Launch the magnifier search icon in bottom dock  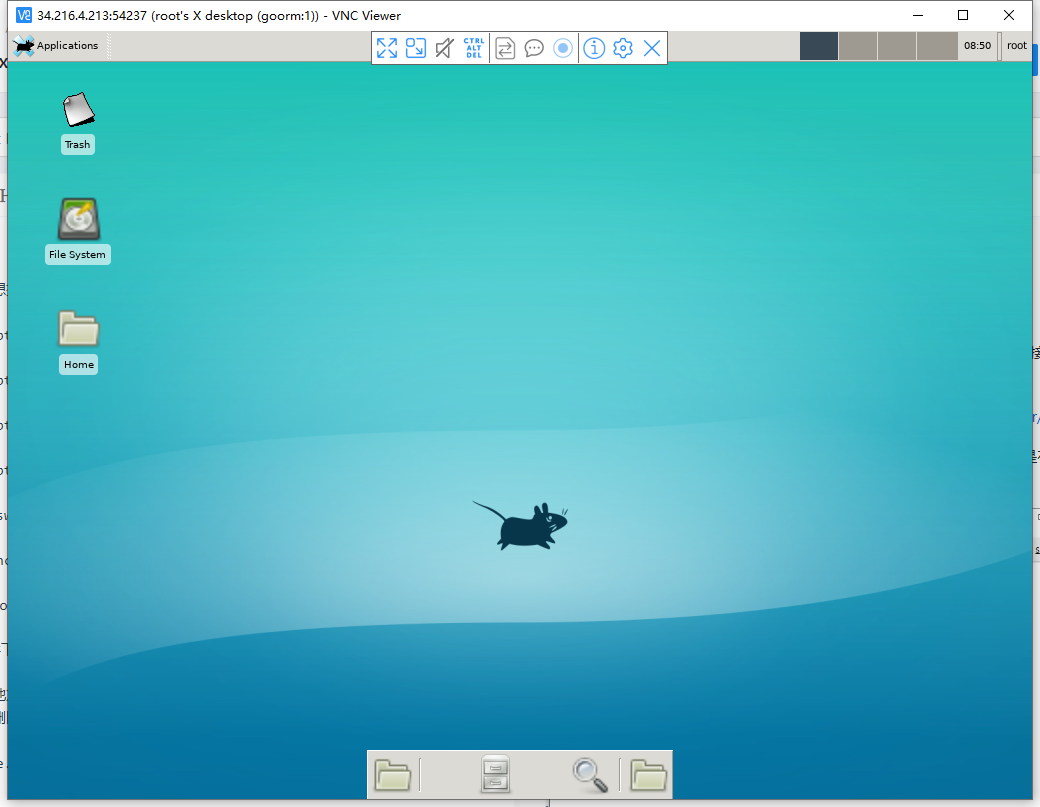590,775
